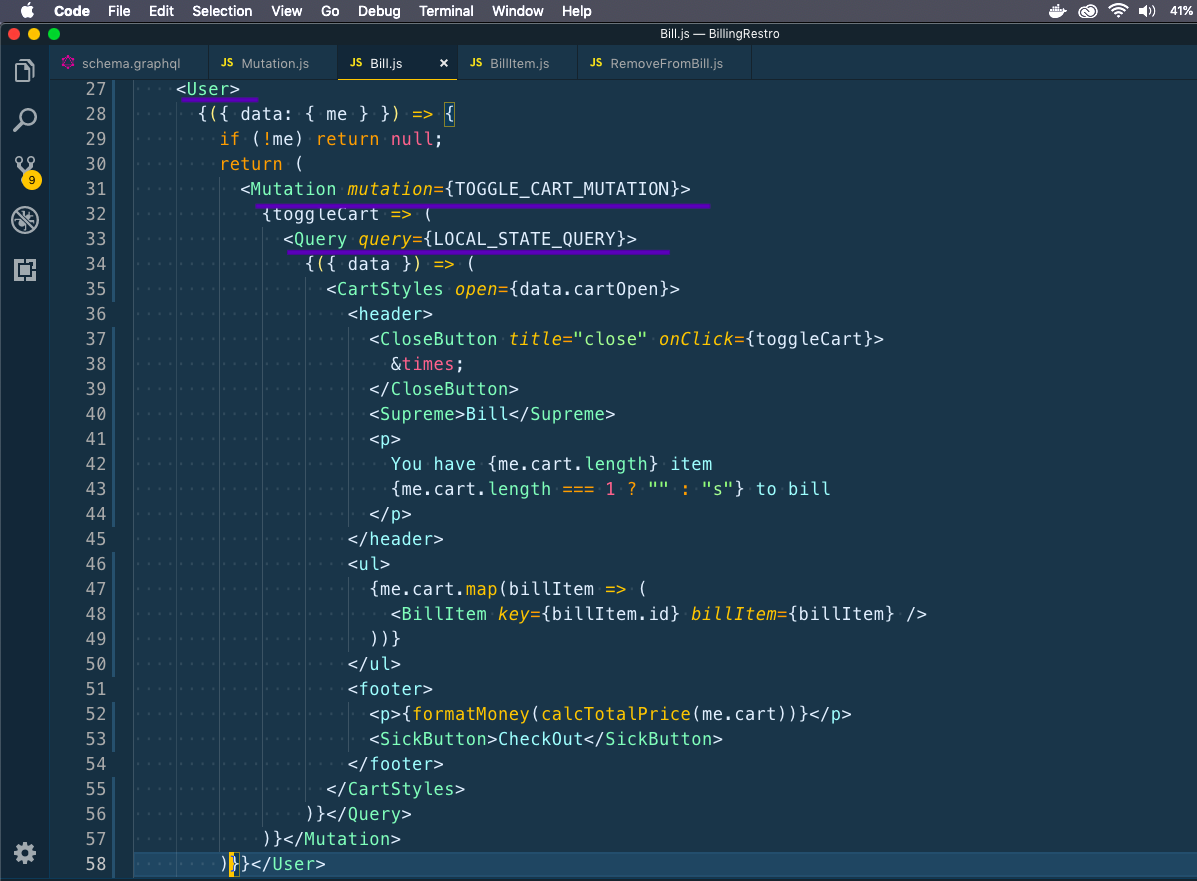Click calcTotalPrice function name
Screen dimensions: 1197x881
(616, 714)
